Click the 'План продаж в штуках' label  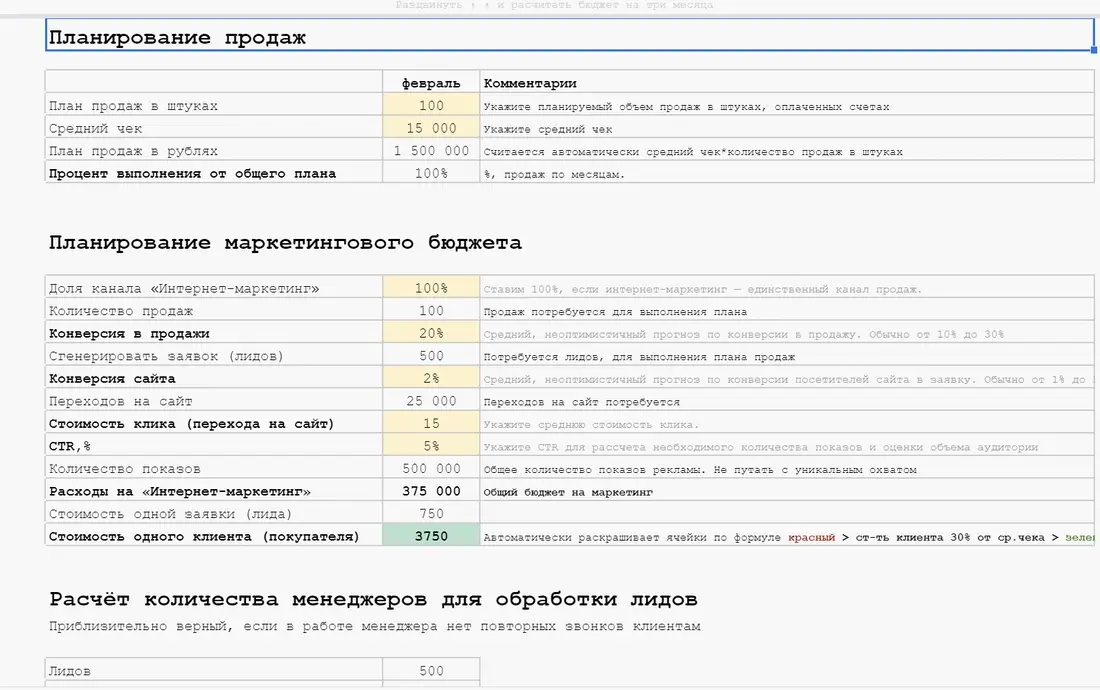(133, 106)
